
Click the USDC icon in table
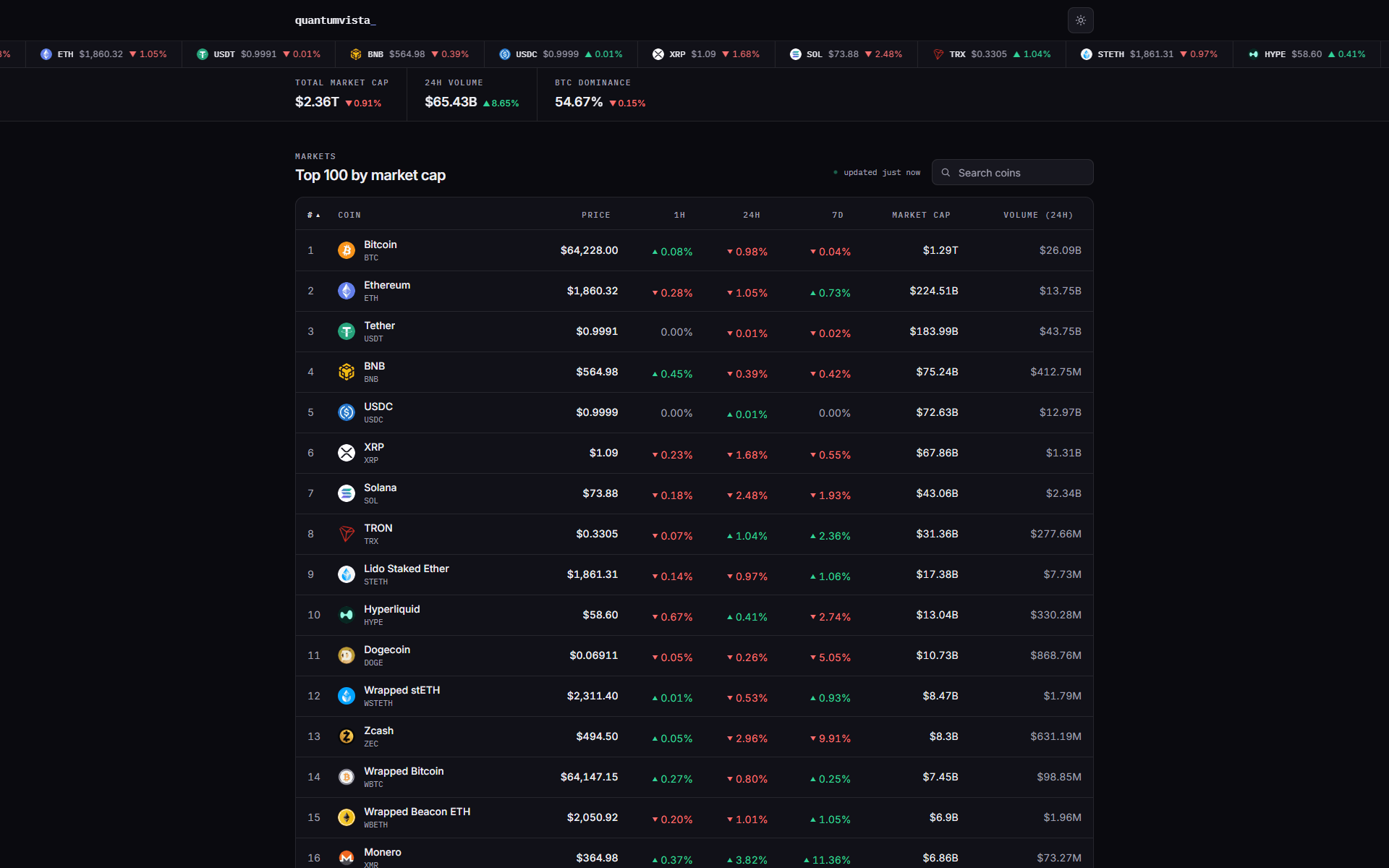pyautogui.click(x=347, y=412)
